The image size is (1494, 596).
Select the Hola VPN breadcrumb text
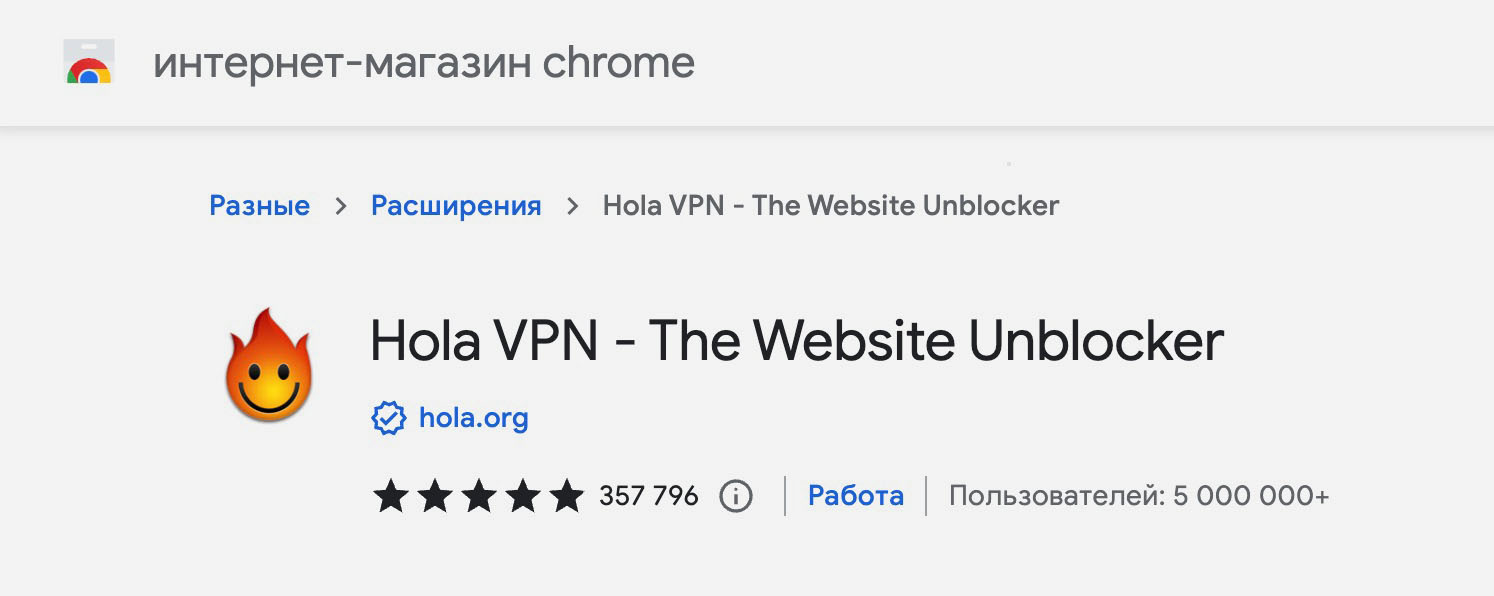830,206
